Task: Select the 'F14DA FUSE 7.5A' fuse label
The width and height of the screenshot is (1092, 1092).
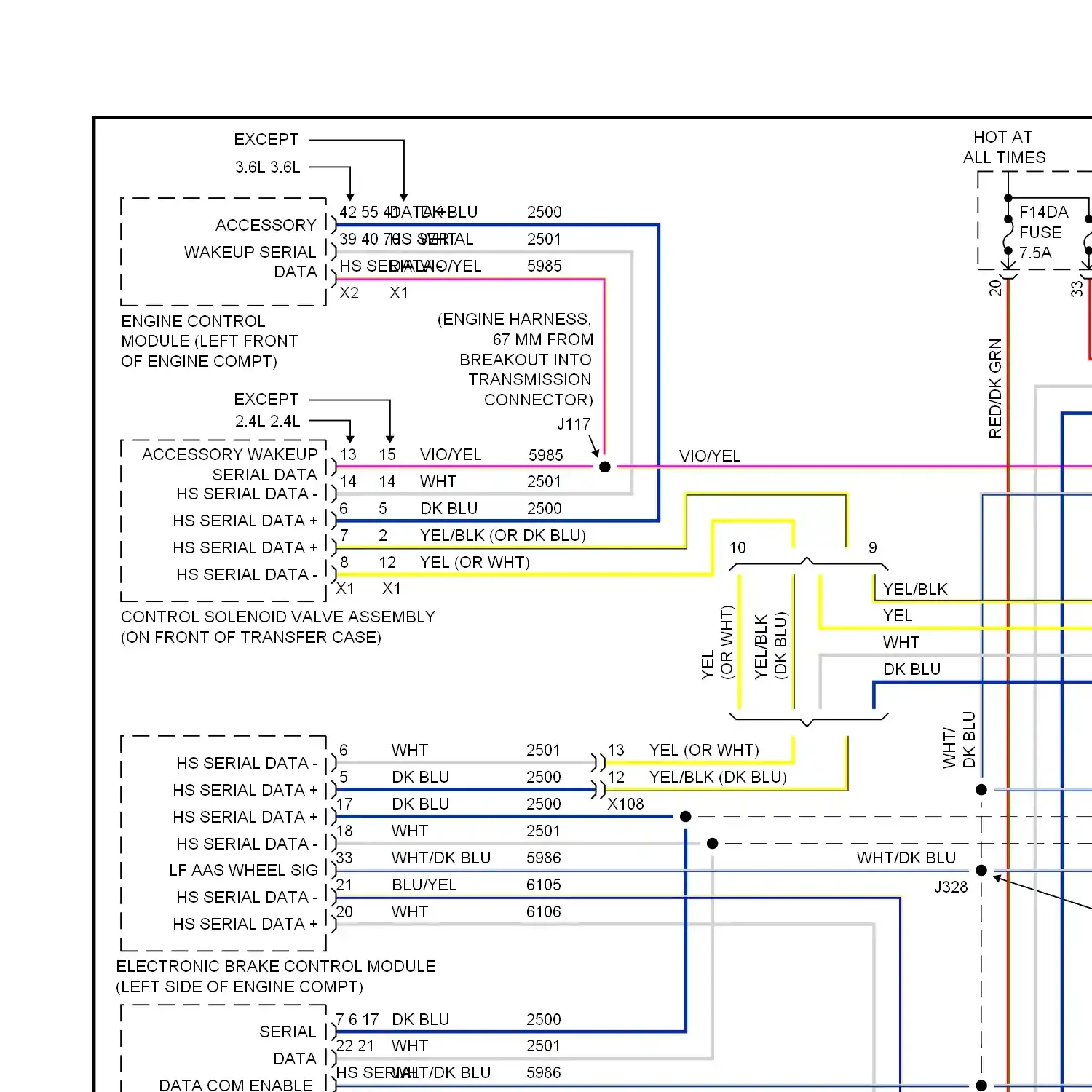Action: click(x=1043, y=232)
